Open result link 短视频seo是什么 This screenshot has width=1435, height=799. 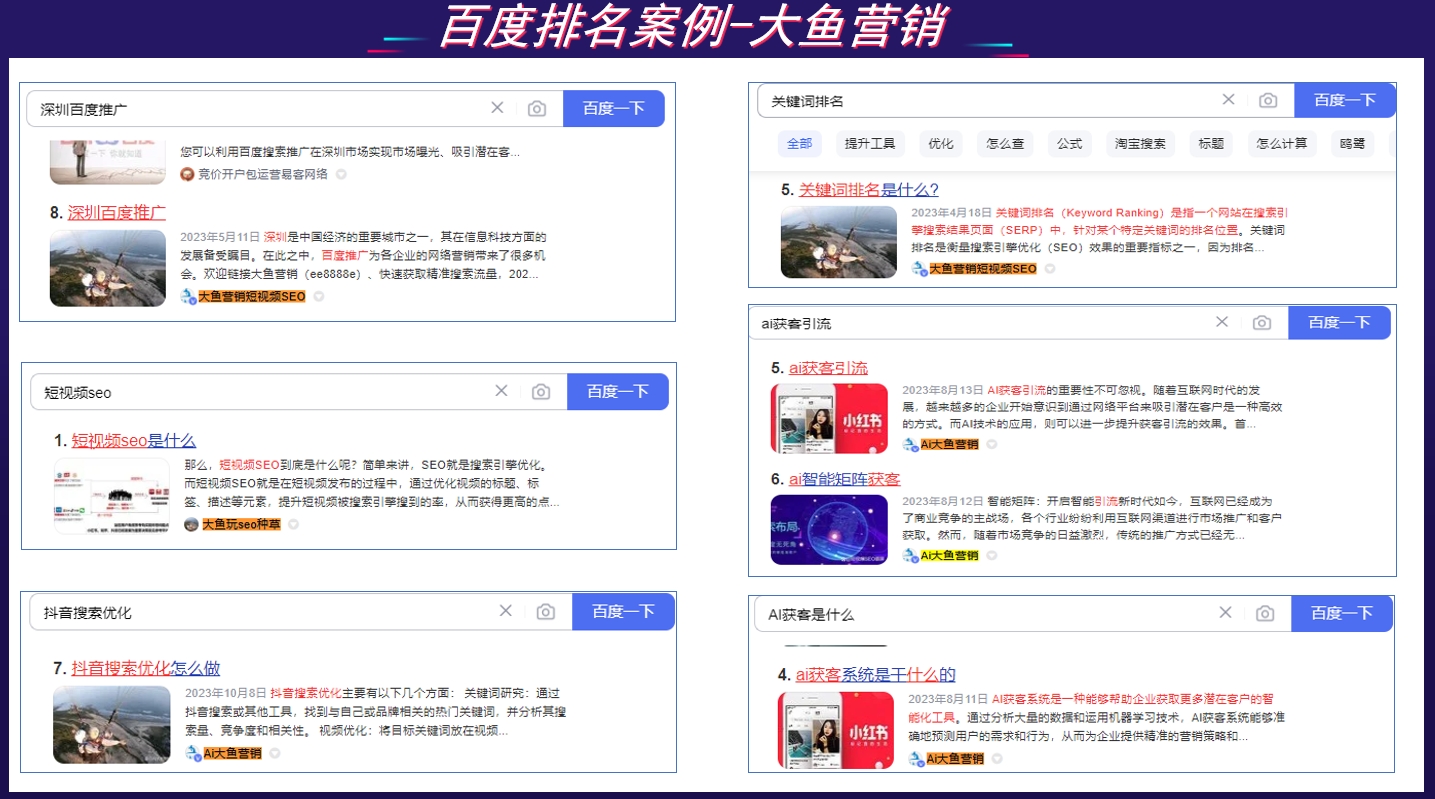(x=134, y=441)
